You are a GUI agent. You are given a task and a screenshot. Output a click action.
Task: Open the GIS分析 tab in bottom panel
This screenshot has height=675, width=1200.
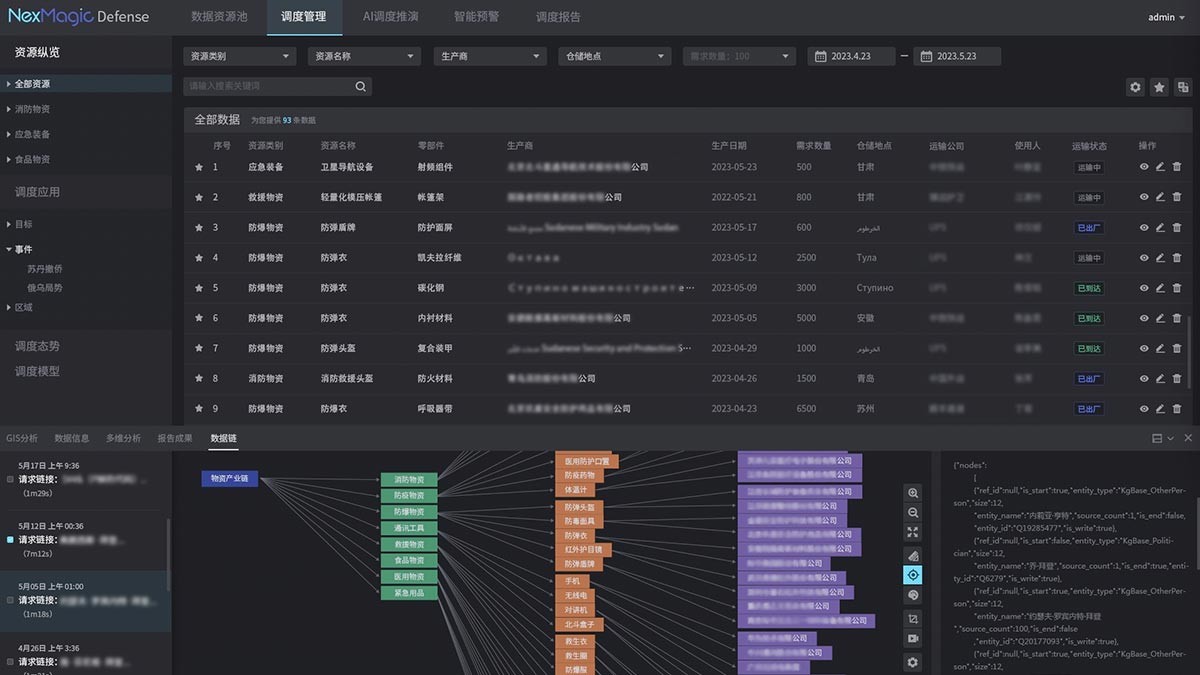[22, 438]
